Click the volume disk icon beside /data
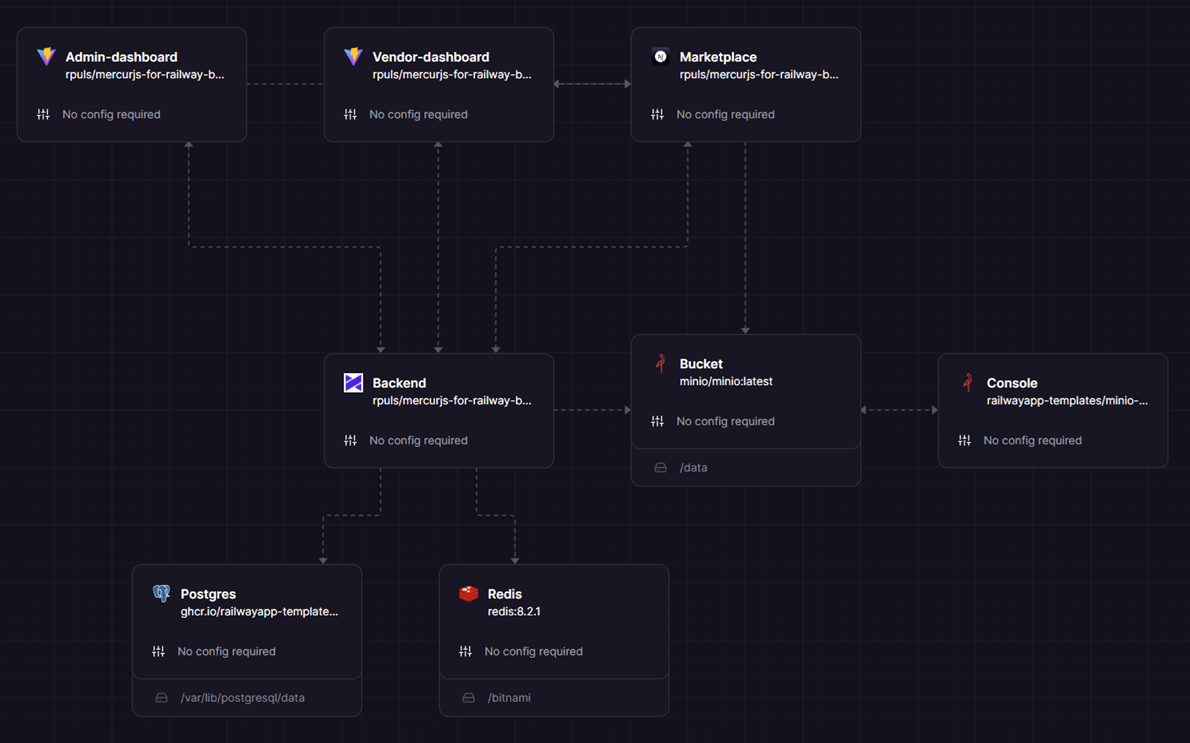This screenshot has width=1190, height=743. pyautogui.click(x=660, y=467)
